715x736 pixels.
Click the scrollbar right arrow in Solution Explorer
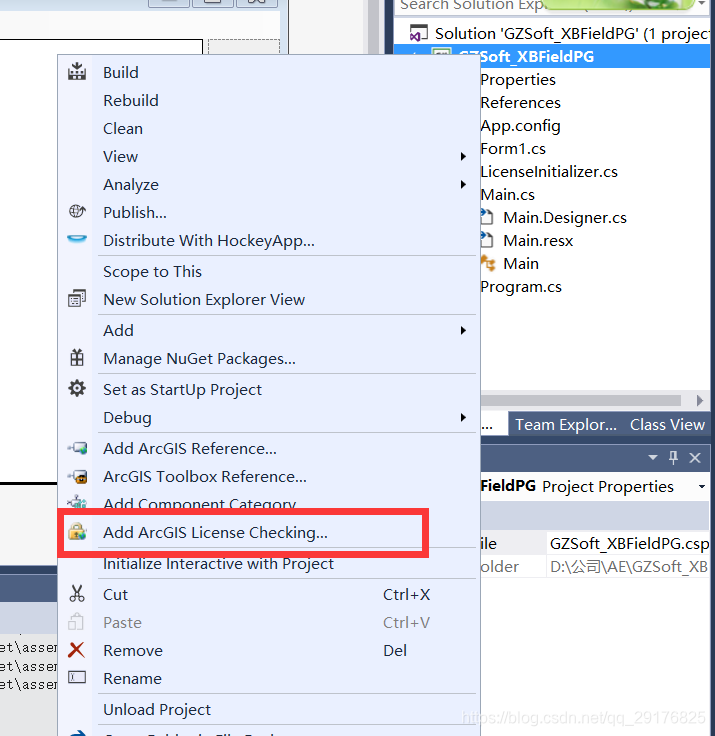(700, 400)
